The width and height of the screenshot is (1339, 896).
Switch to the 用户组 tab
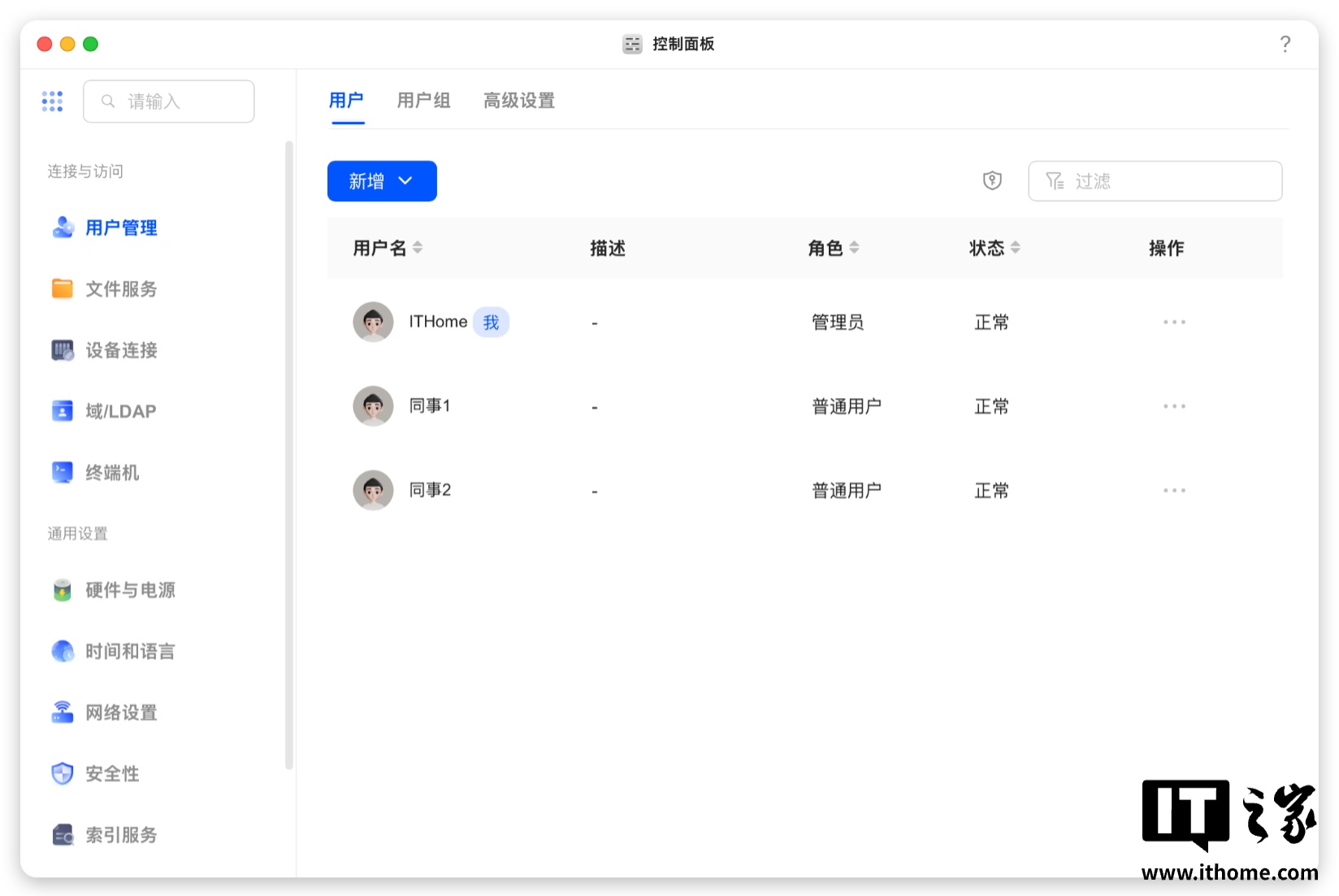pos(423,101)
